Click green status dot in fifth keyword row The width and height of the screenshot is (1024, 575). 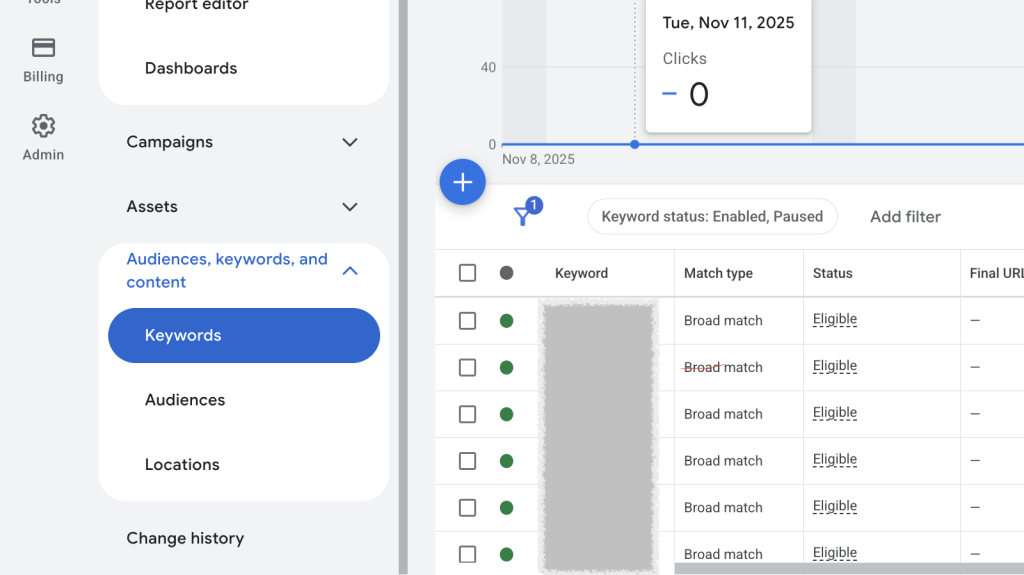[x=506, y=507]
